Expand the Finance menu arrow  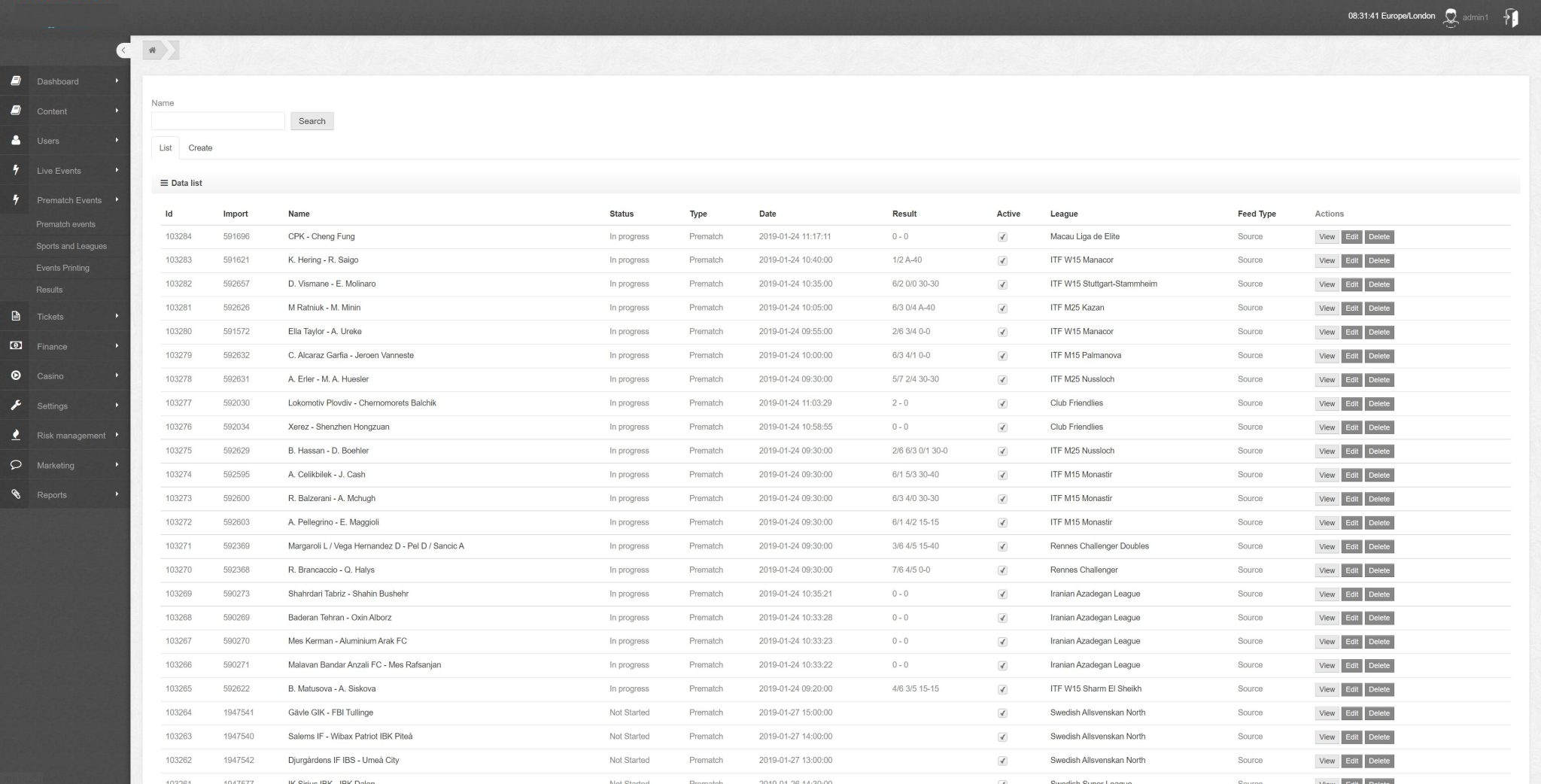[117, 345]
